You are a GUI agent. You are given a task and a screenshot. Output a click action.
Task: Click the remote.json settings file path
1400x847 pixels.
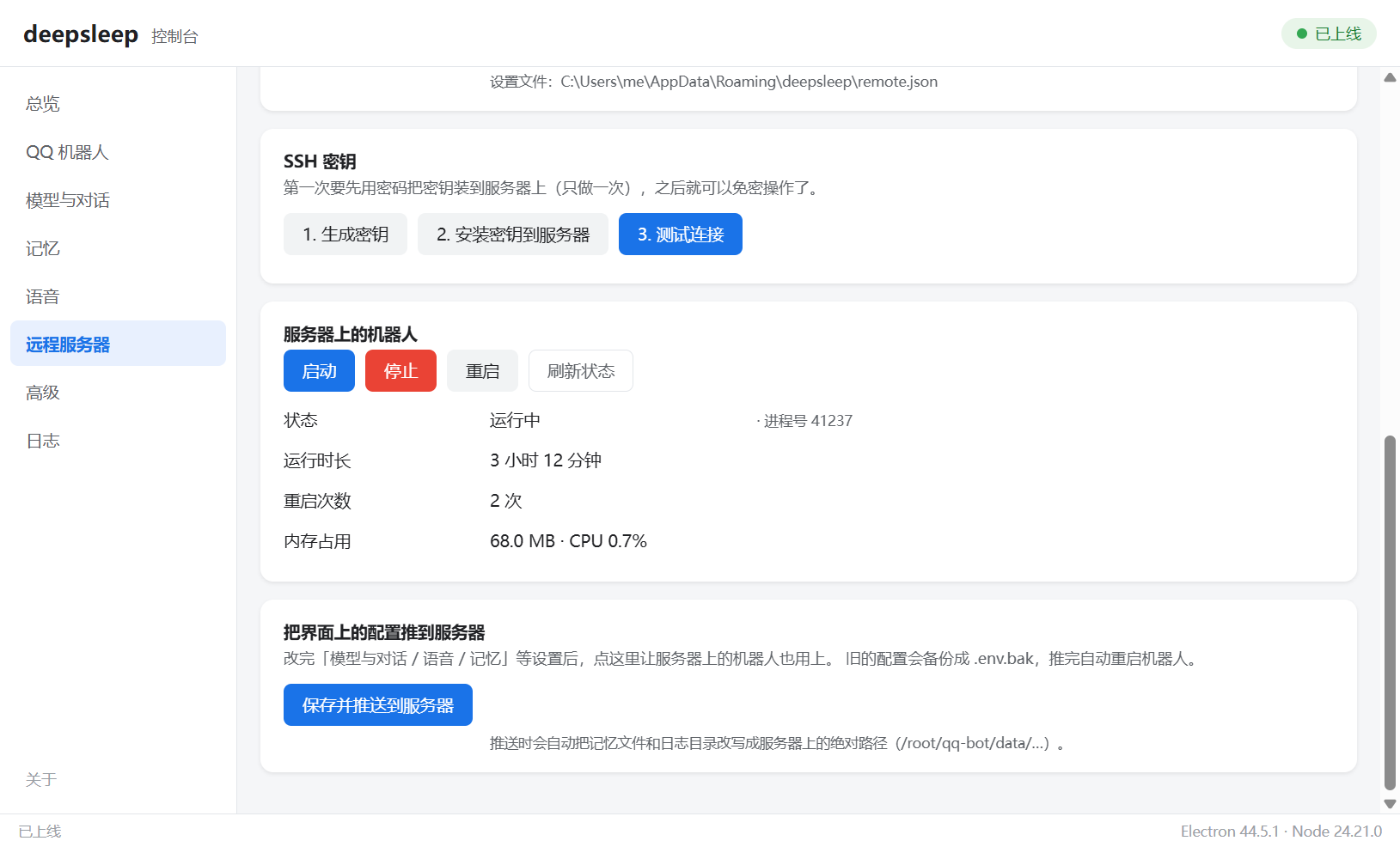click(749, 82)
